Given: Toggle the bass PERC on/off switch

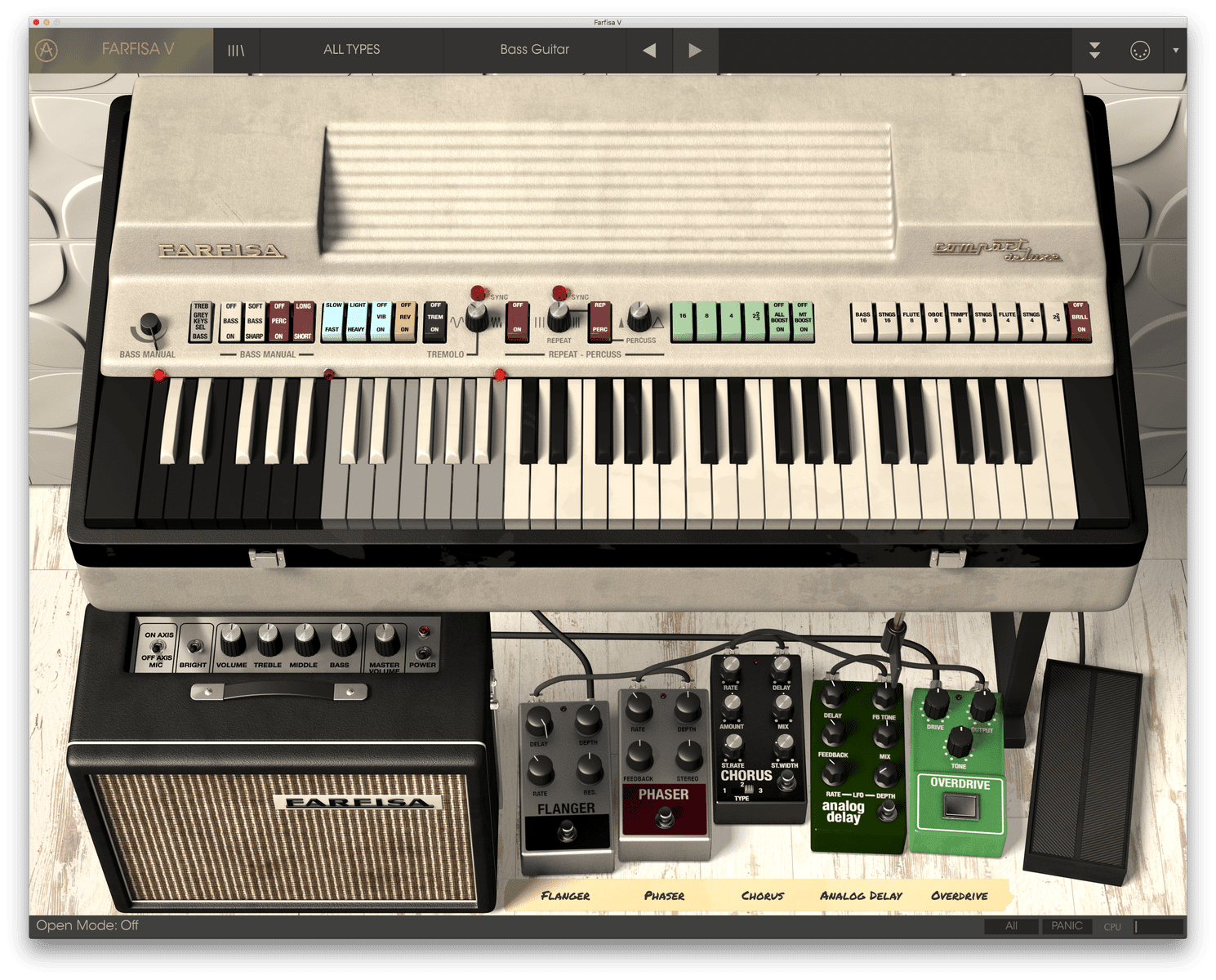Looking at the screenshot, I should click(x=279, y=321).
